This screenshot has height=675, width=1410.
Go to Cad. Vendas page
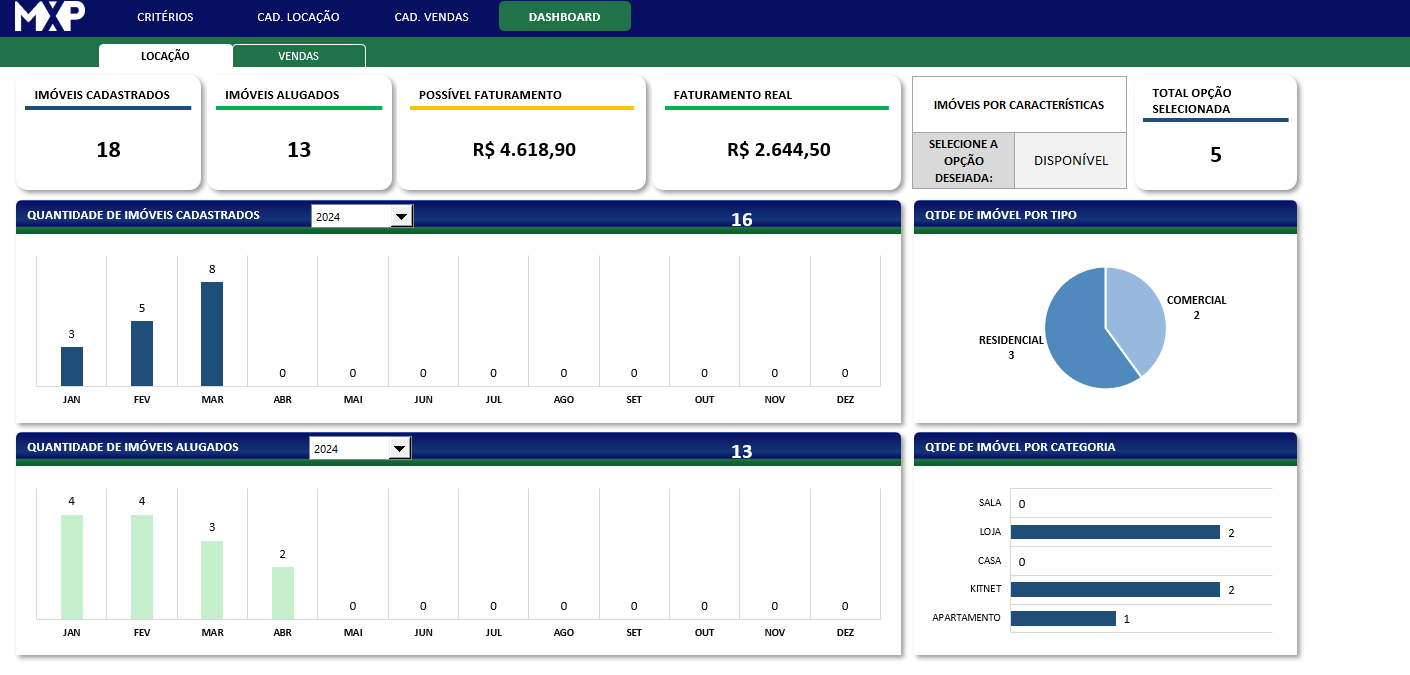tap(431, 17)
